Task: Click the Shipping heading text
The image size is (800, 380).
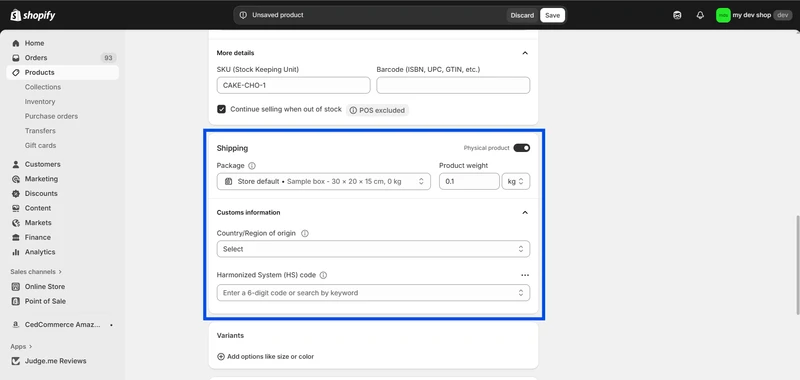Action: (232, 148)
